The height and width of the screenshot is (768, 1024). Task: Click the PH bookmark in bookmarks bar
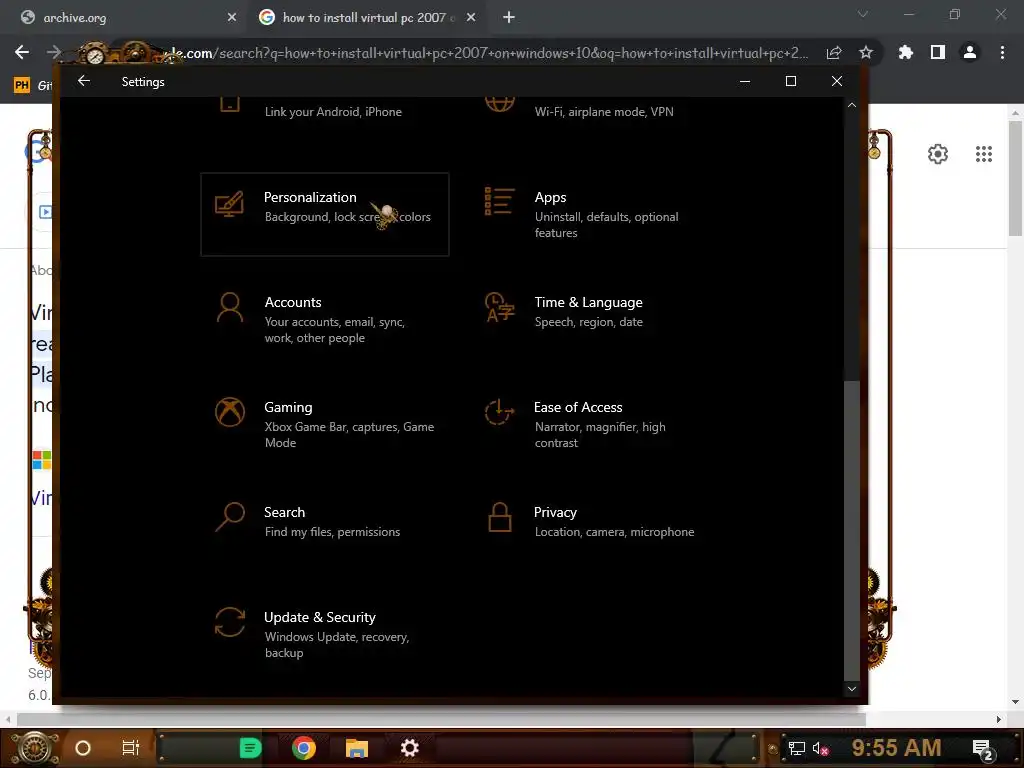(x=22, y=85)
